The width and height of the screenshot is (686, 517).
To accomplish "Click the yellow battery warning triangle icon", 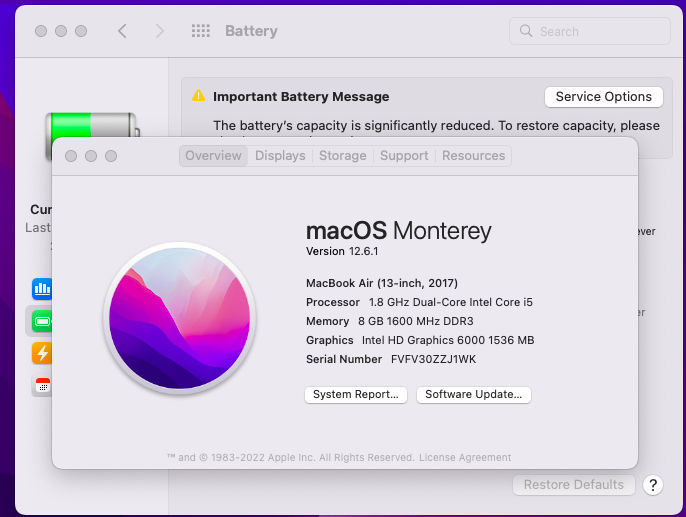I will tap(199, 95).
